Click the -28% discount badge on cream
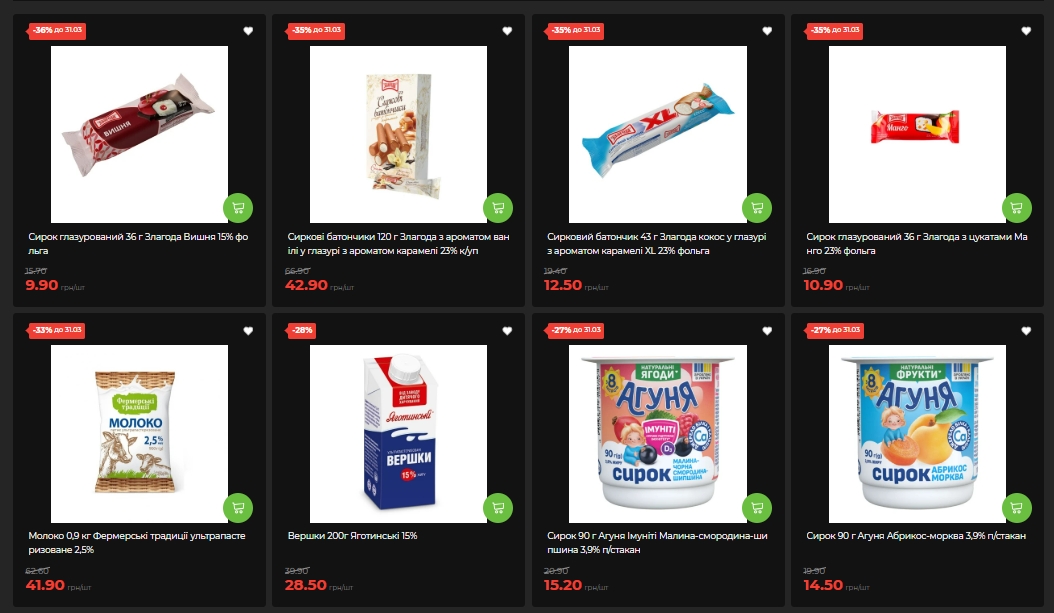The image size is (1054, 613). 301,330
